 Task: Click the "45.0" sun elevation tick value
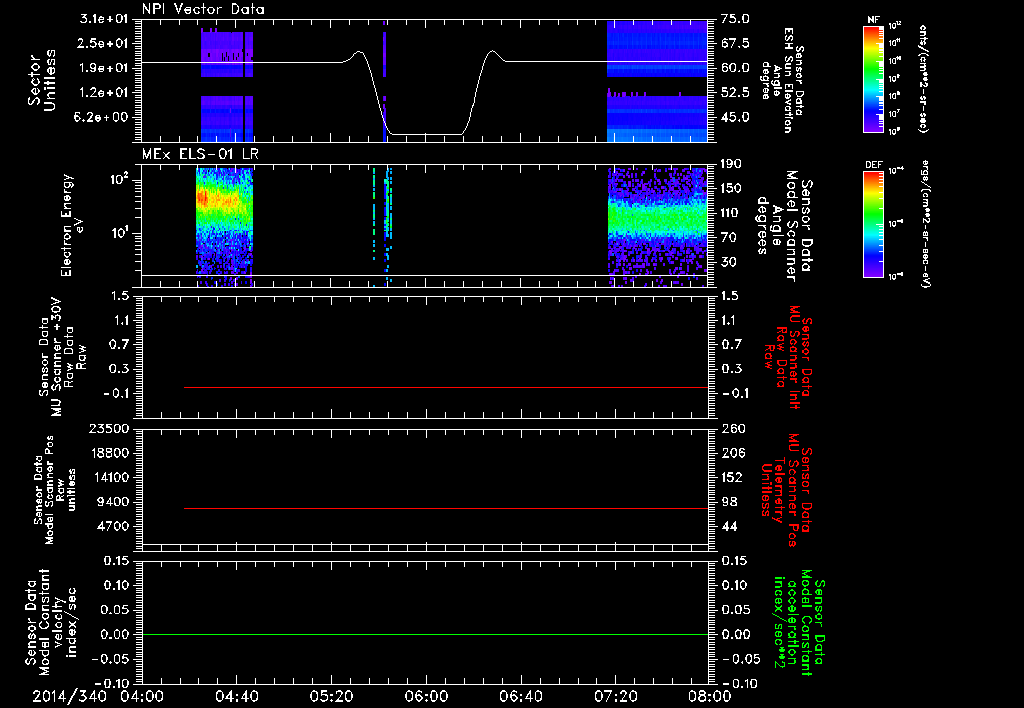735,118
